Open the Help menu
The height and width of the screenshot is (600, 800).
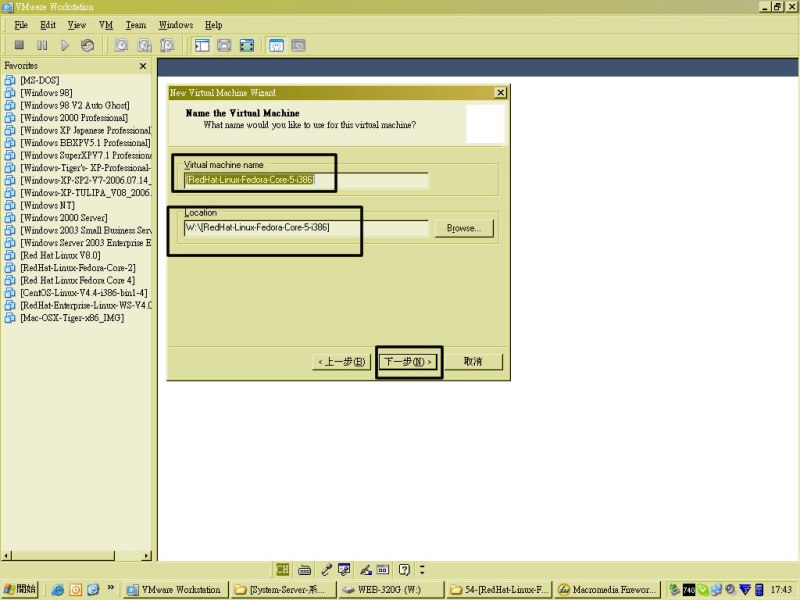coord(213,25)
